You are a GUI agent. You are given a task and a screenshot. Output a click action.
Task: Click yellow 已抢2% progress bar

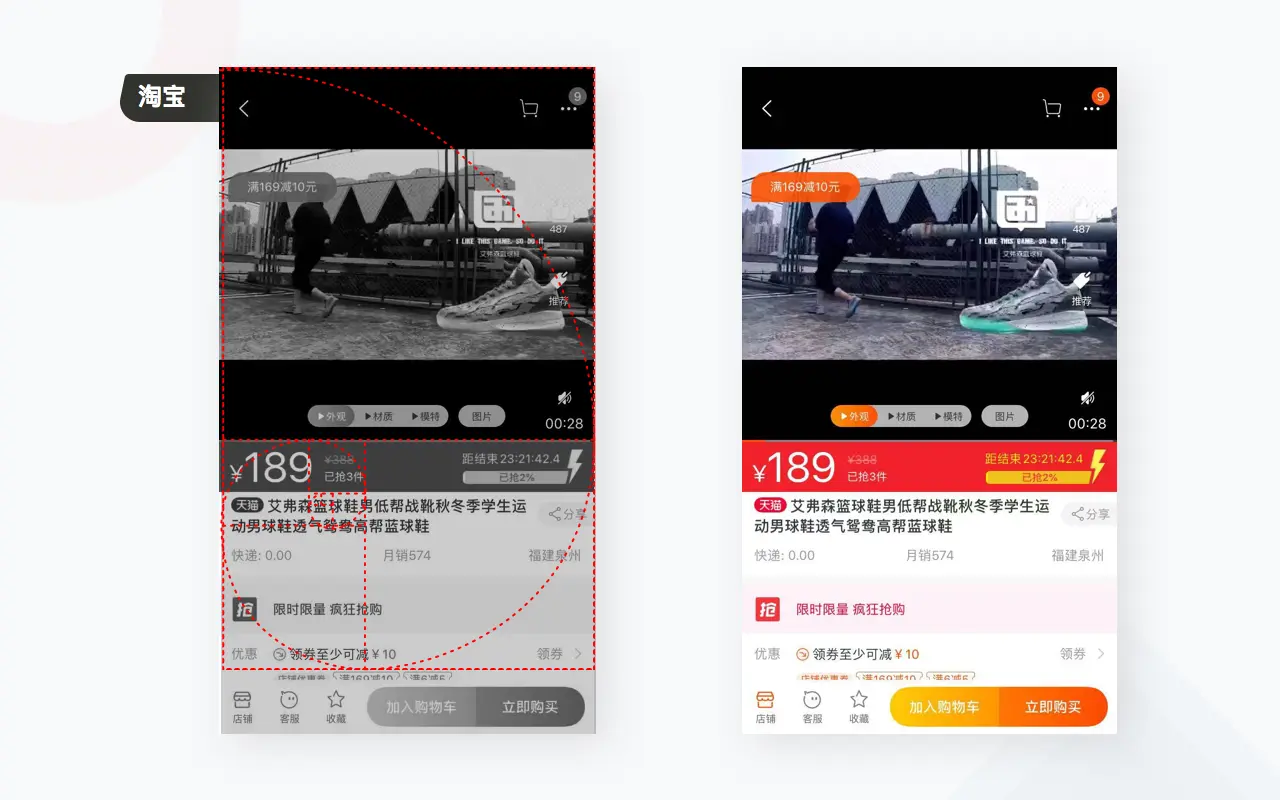pos(1039,478)
